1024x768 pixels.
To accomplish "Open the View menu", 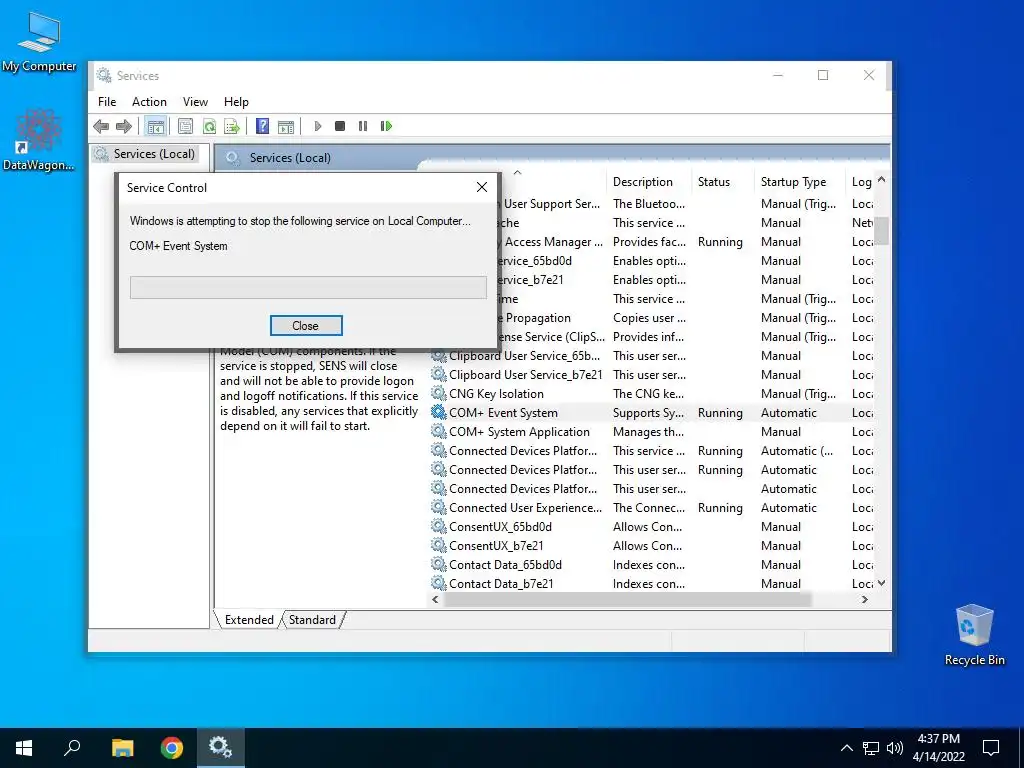I will 195,102.
